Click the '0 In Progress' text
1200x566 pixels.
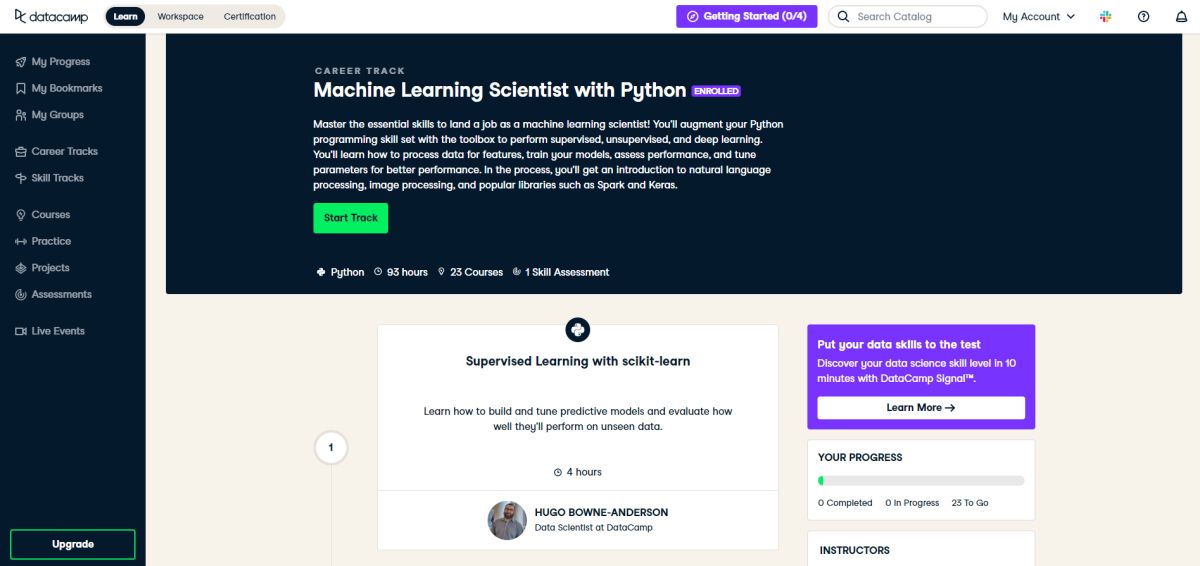click(912, 503)
